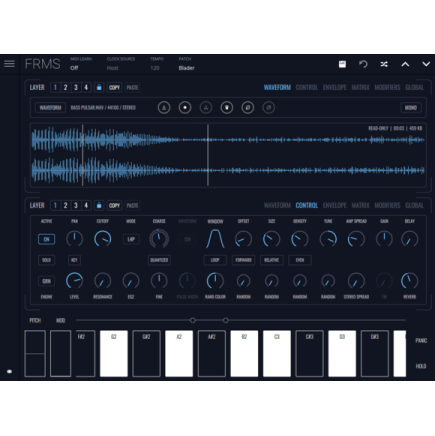The image size is (435, 436).
Task: Click the Level knob
Action: [x=74, y=281]
